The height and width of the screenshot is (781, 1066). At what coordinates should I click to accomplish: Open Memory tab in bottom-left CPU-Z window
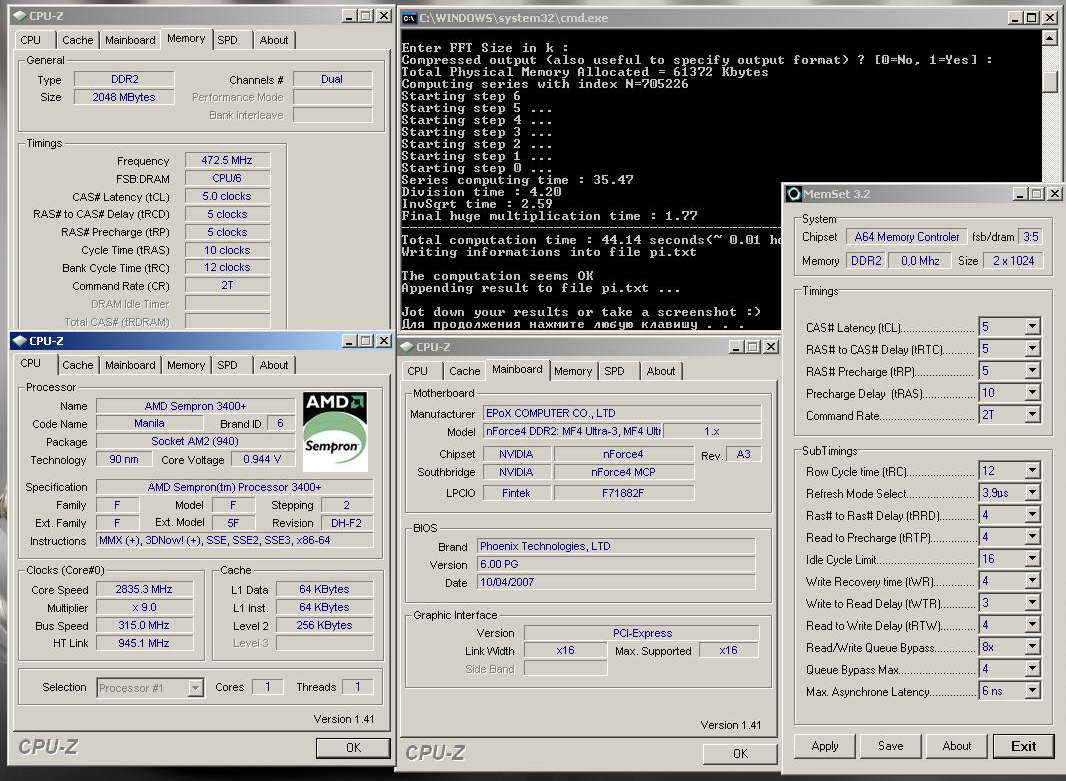point(186,365)
